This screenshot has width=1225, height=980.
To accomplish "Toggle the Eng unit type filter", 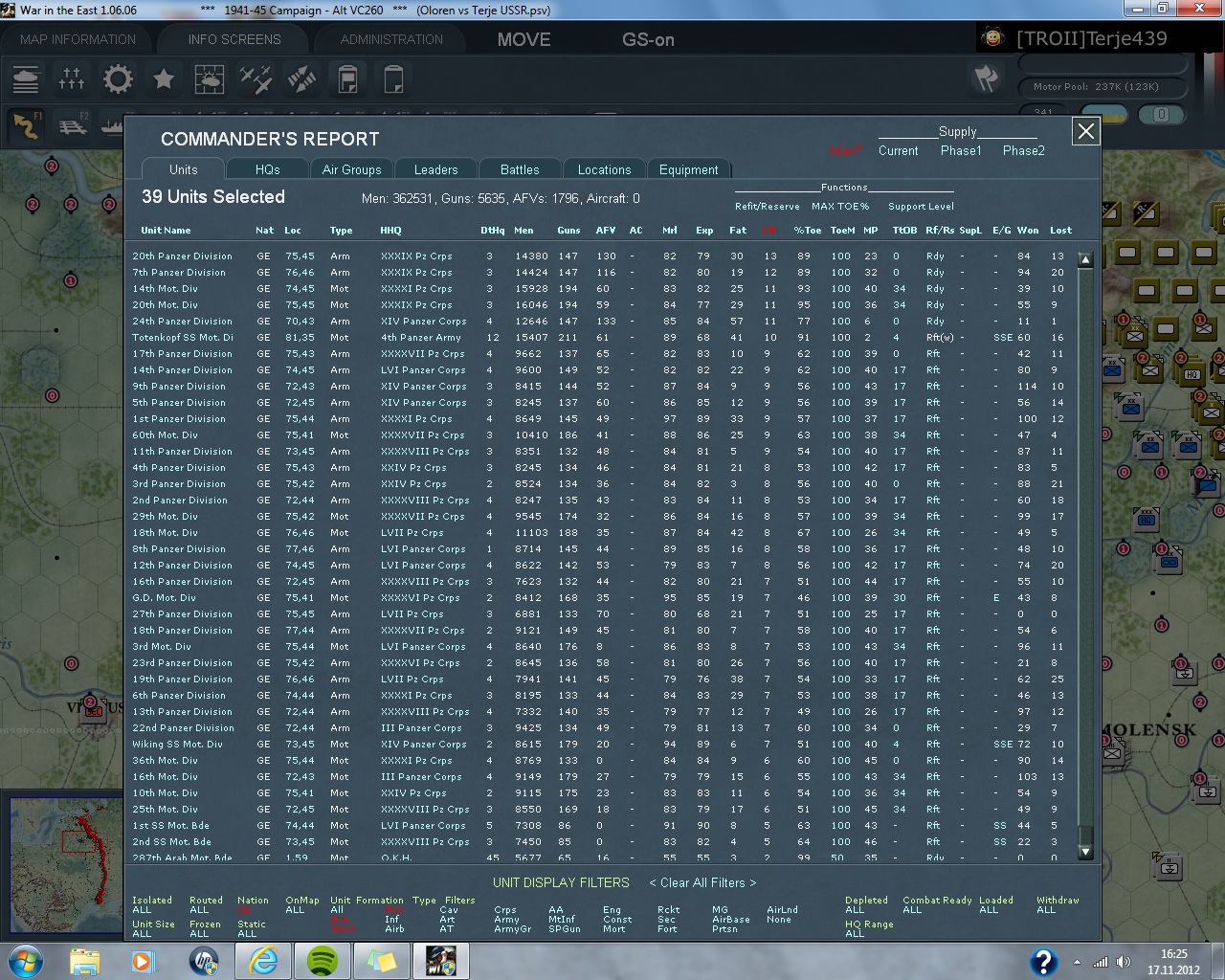I will (612, 910).
